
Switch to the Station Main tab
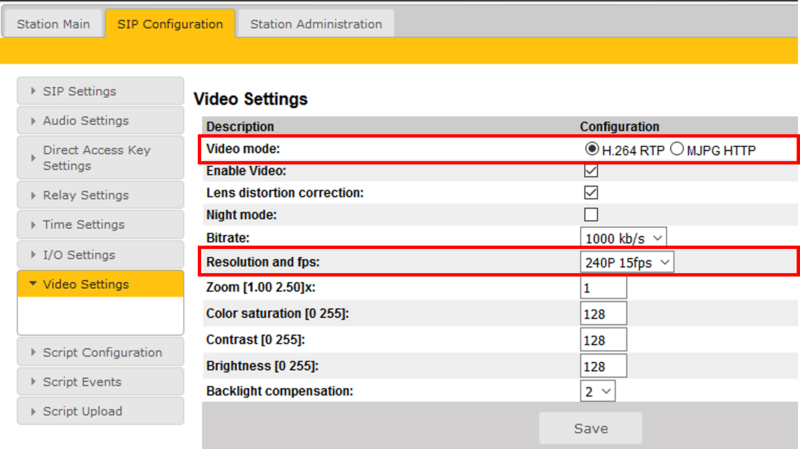(x=53, y=24)
